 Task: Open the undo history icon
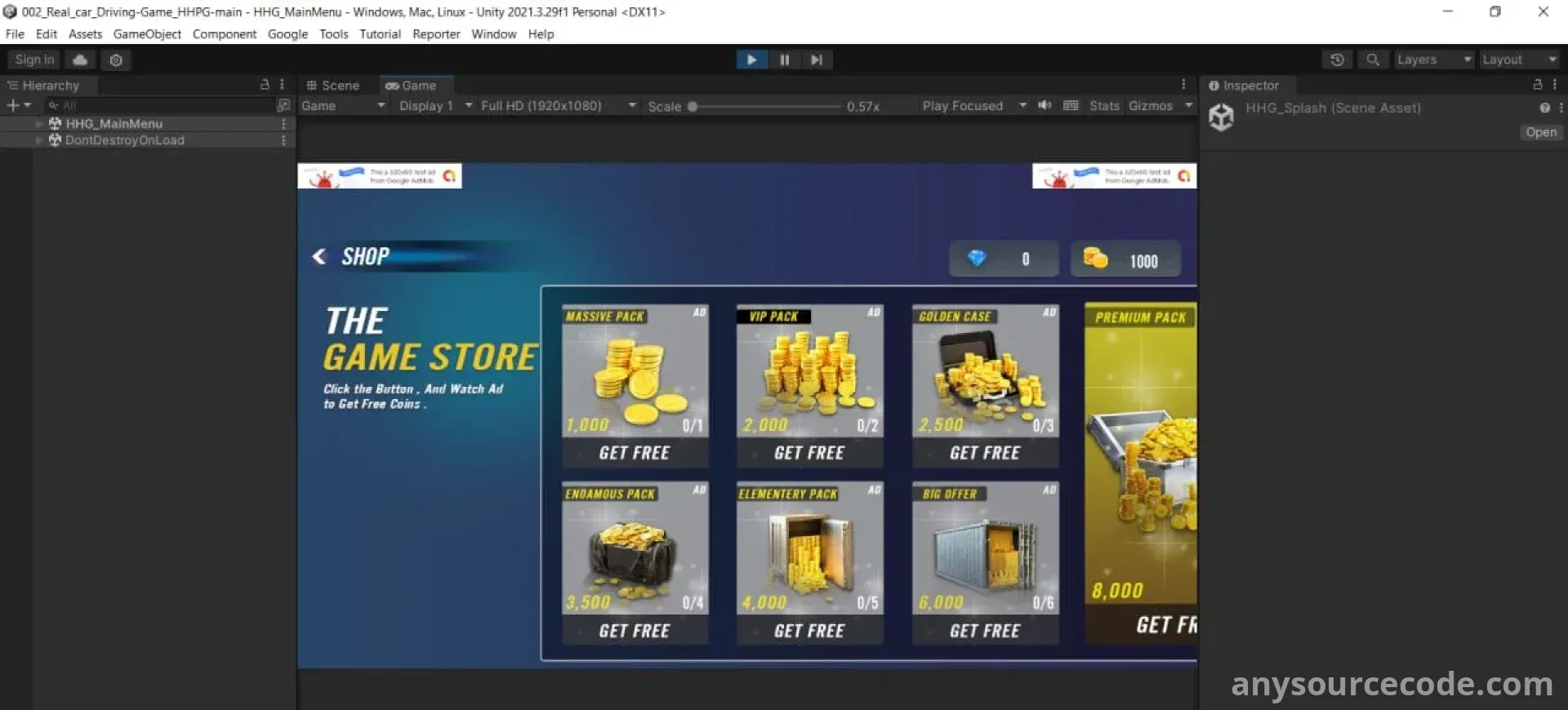pyautogui.click(x=1337, y=60)
